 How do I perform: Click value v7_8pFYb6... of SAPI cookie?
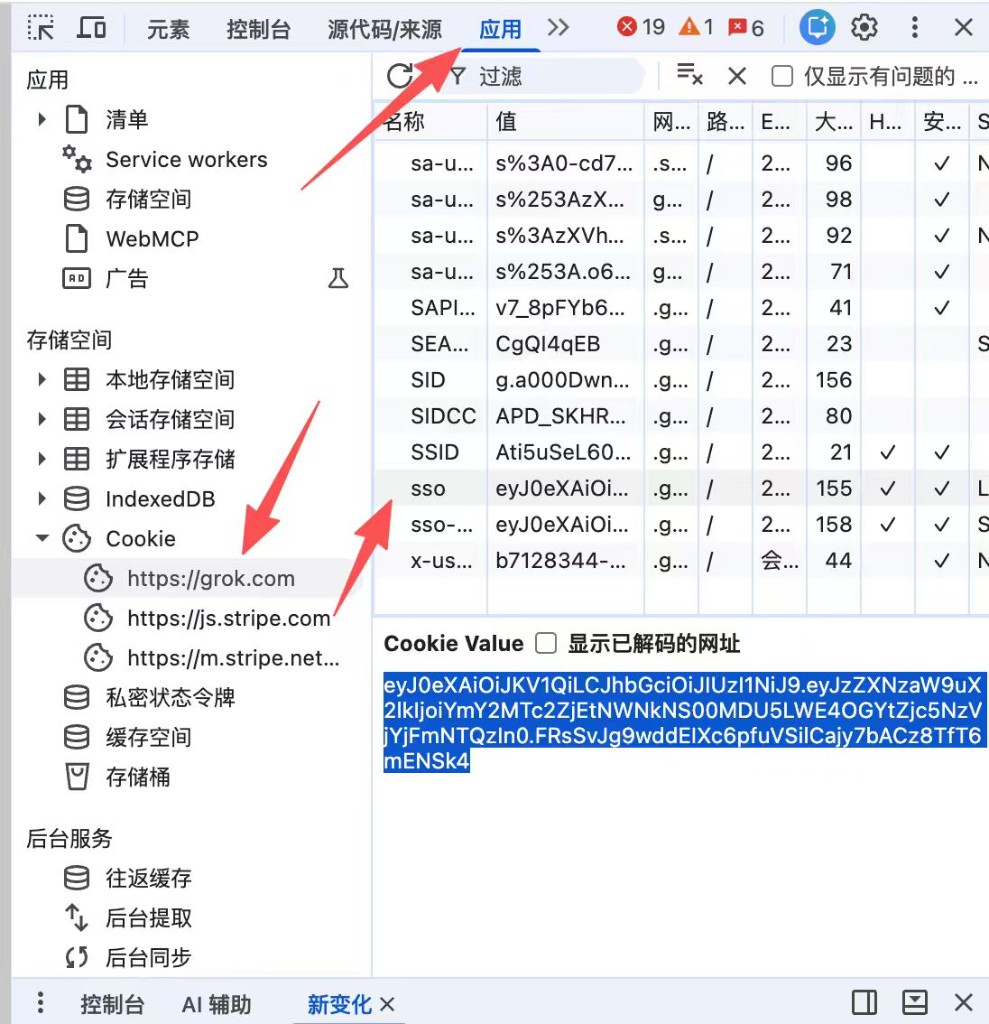click(x=560, y=308)
